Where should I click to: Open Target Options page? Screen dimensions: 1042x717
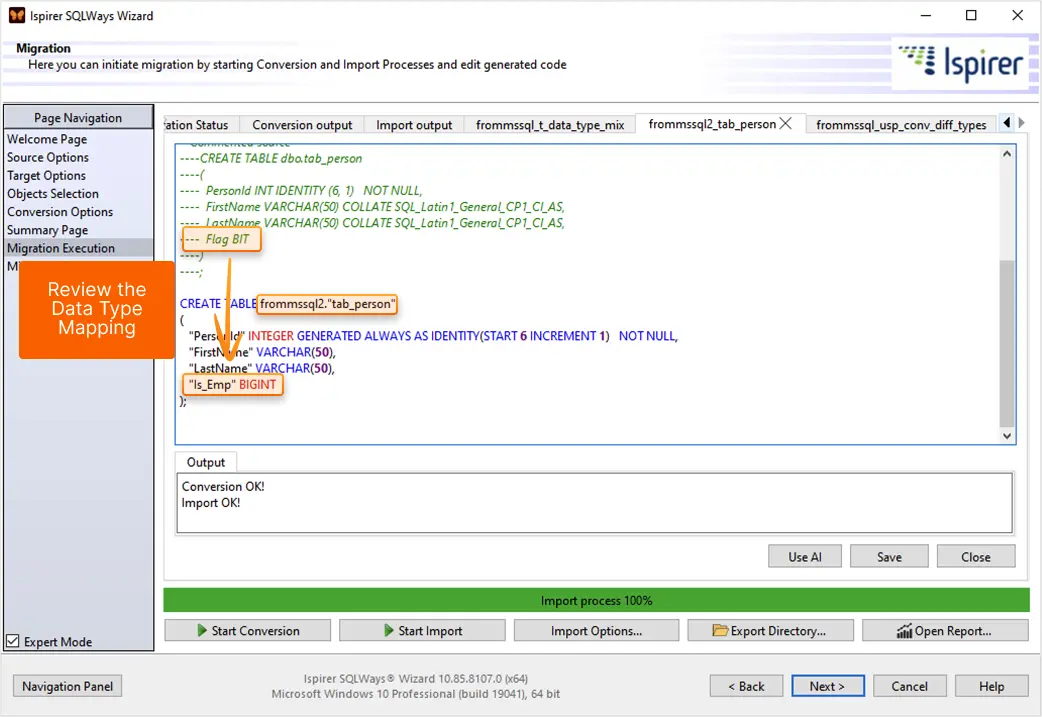[47, 175]
